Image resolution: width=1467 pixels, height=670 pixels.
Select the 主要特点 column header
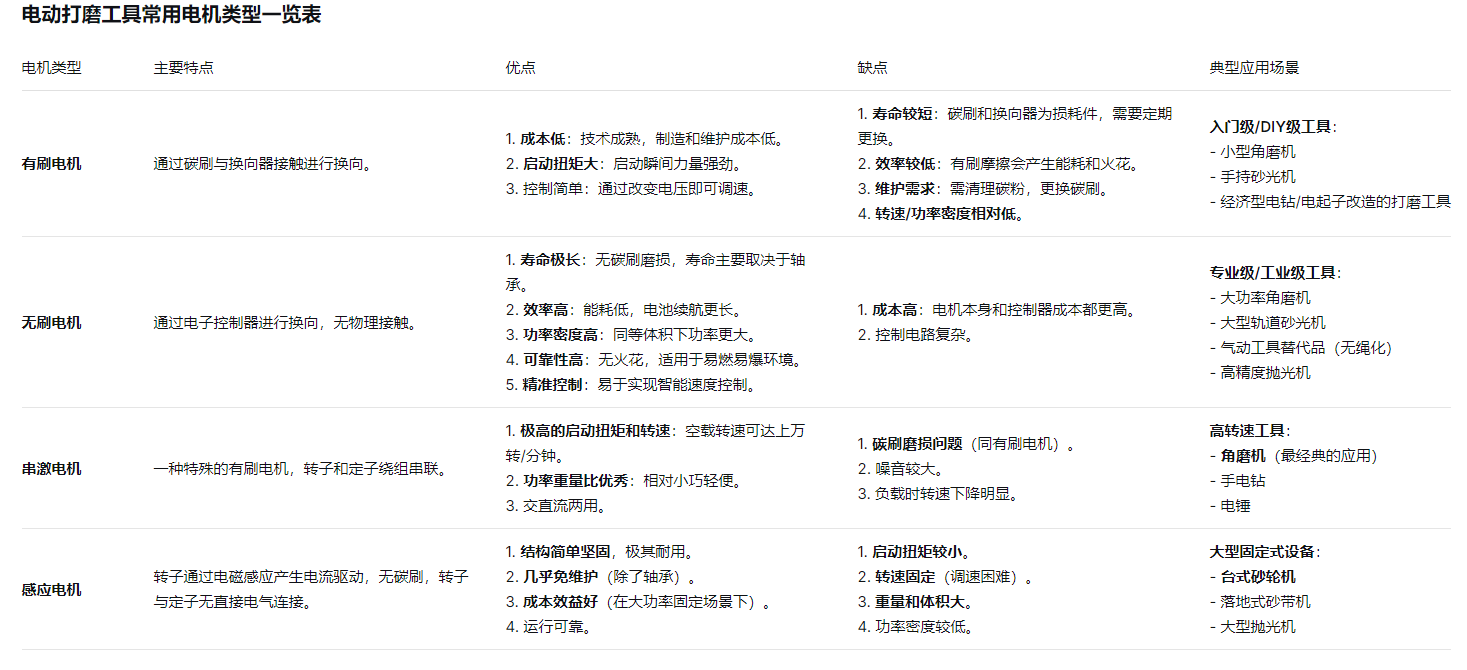(183, 68)
